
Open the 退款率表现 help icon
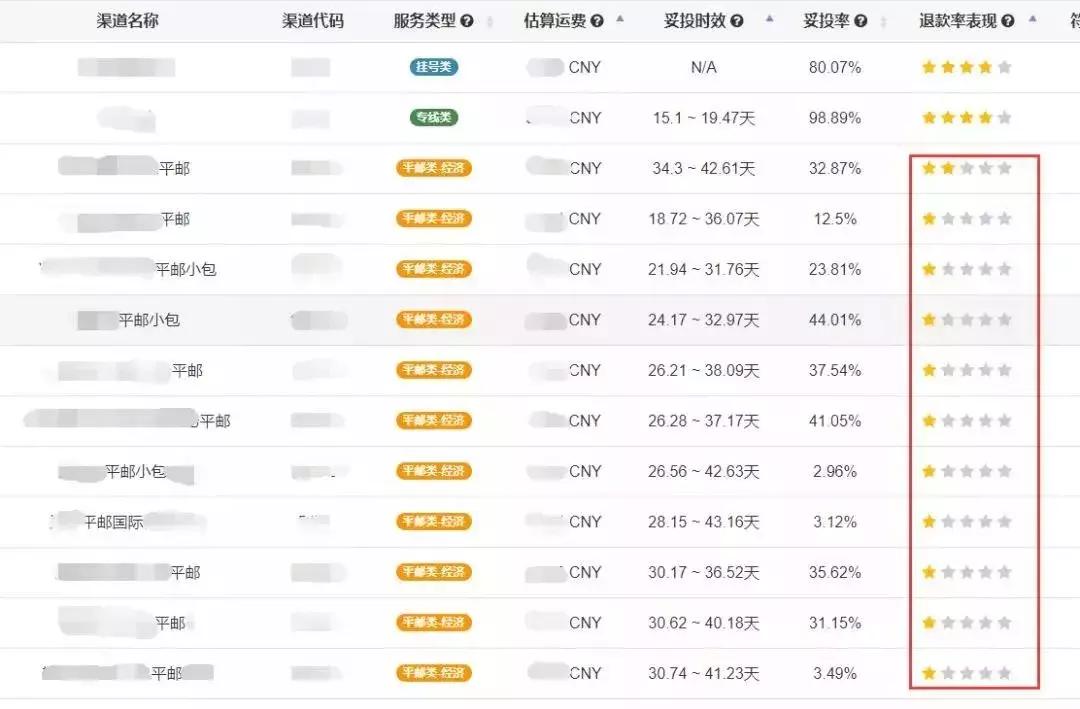point(1007,19)
